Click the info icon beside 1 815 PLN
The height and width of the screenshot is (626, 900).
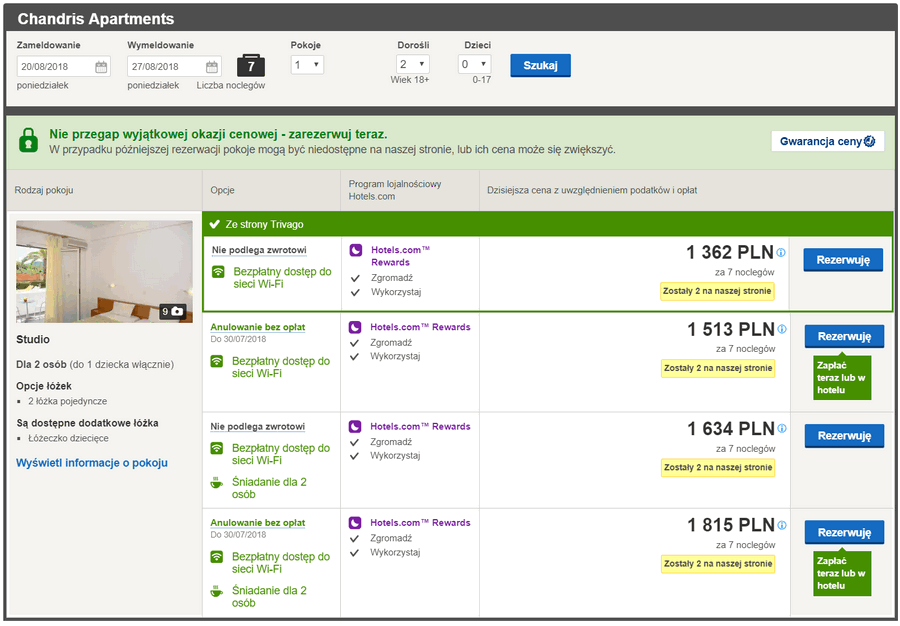pyautogui.click(x=782, y=525)
